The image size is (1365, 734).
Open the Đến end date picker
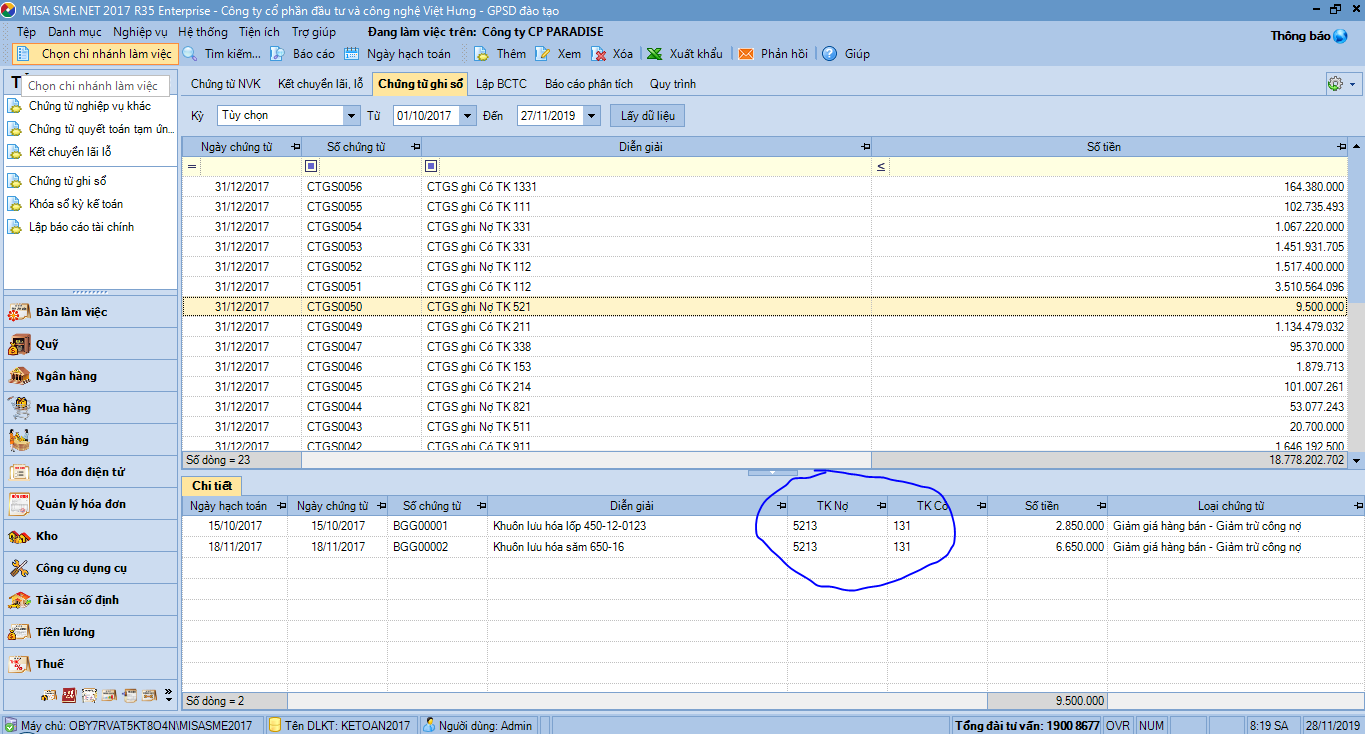(x=591, y=116)
